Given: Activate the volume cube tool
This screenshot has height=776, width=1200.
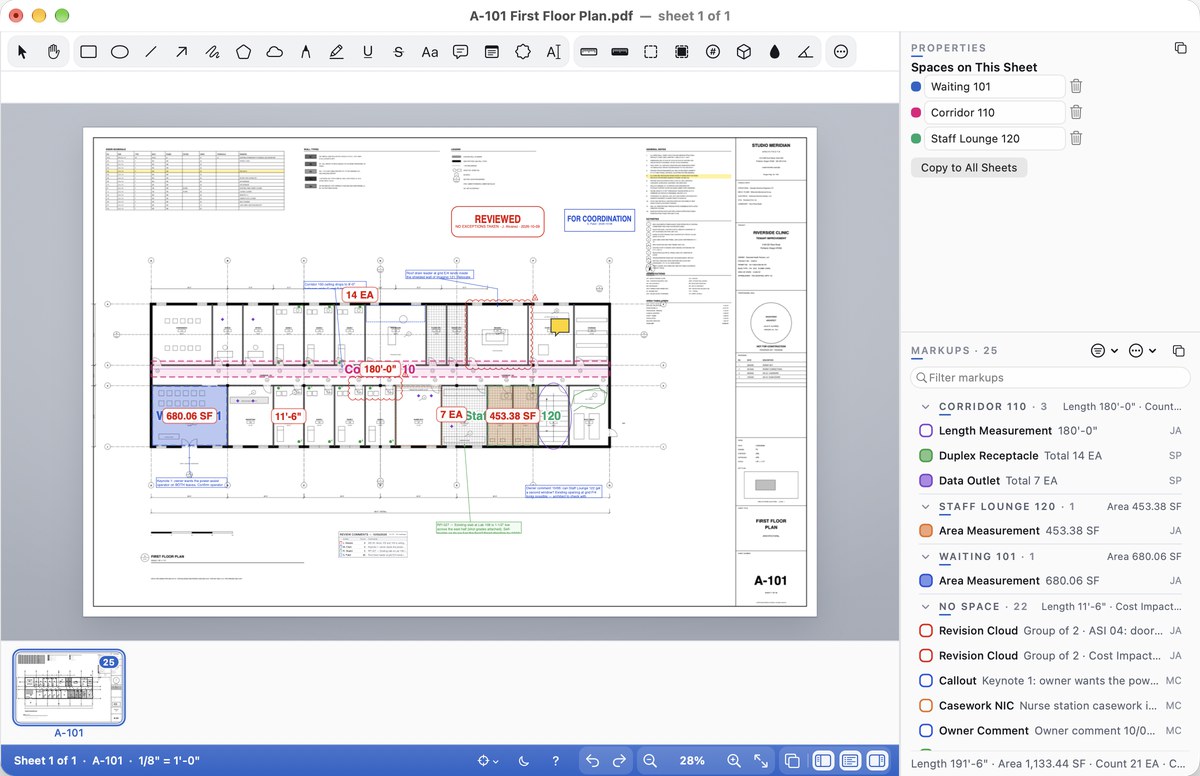Looking at the screenshot, I should [x=743, y=52].
